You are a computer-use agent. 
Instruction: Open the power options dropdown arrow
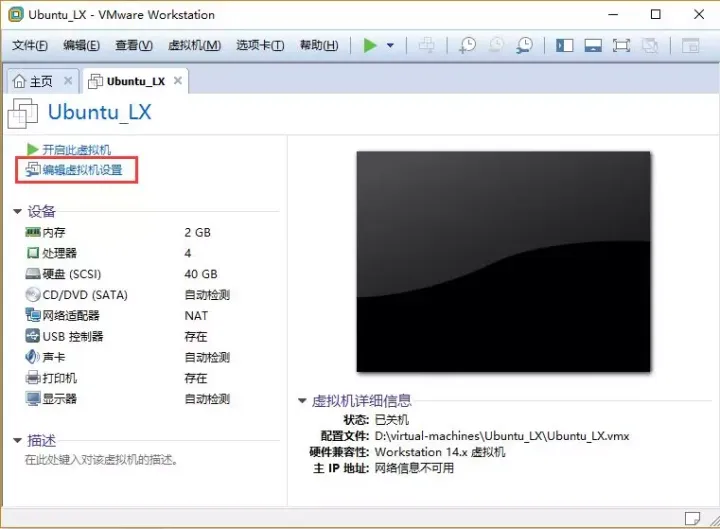click(390, 45)
